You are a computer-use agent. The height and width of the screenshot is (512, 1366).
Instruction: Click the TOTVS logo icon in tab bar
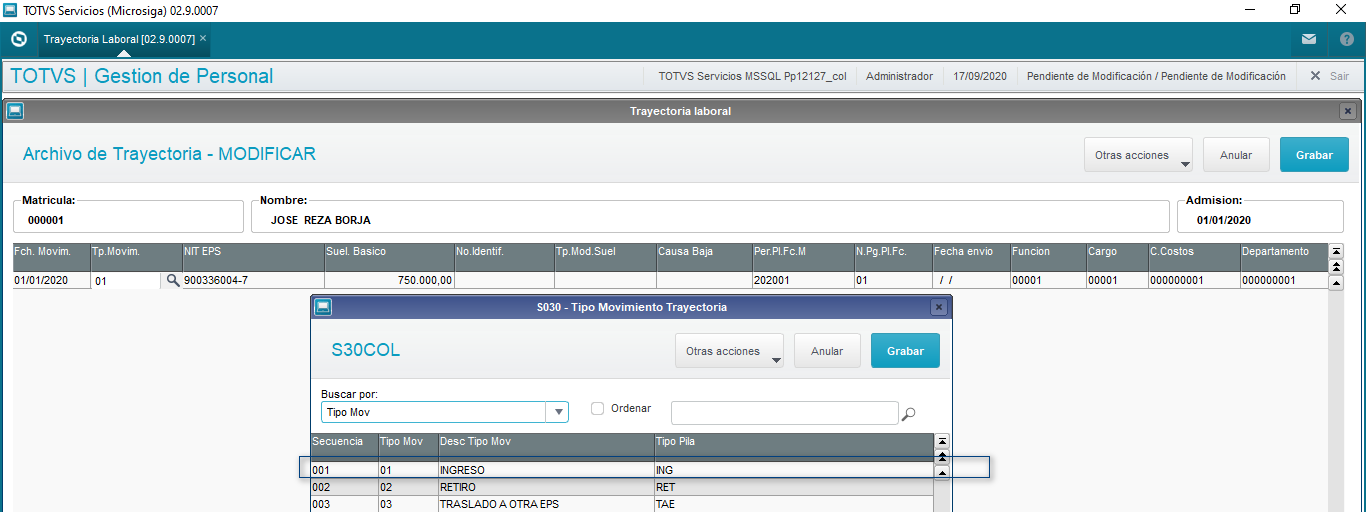(18, 39)
